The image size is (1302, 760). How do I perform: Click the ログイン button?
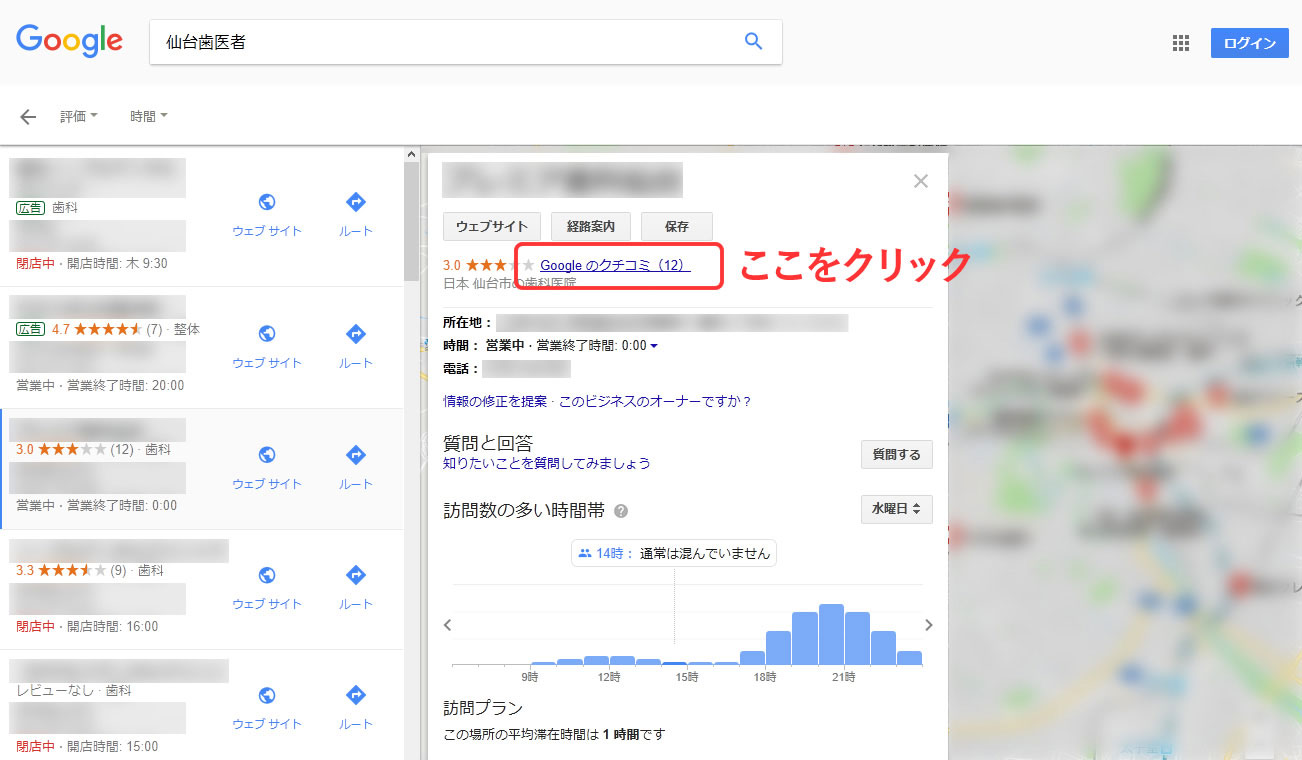[x=1250, y=43]
